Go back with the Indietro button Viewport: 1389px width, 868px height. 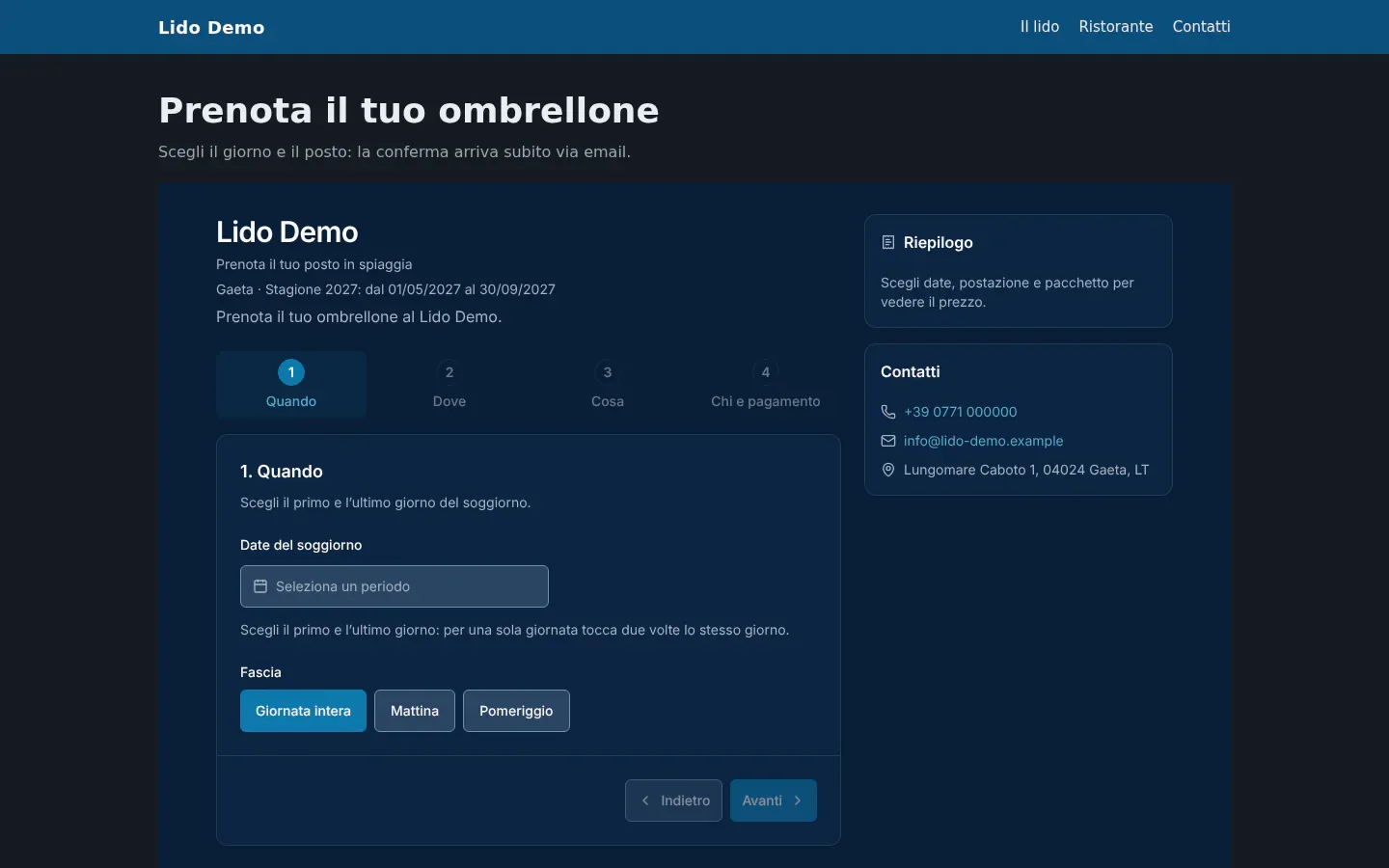point(673,800)
